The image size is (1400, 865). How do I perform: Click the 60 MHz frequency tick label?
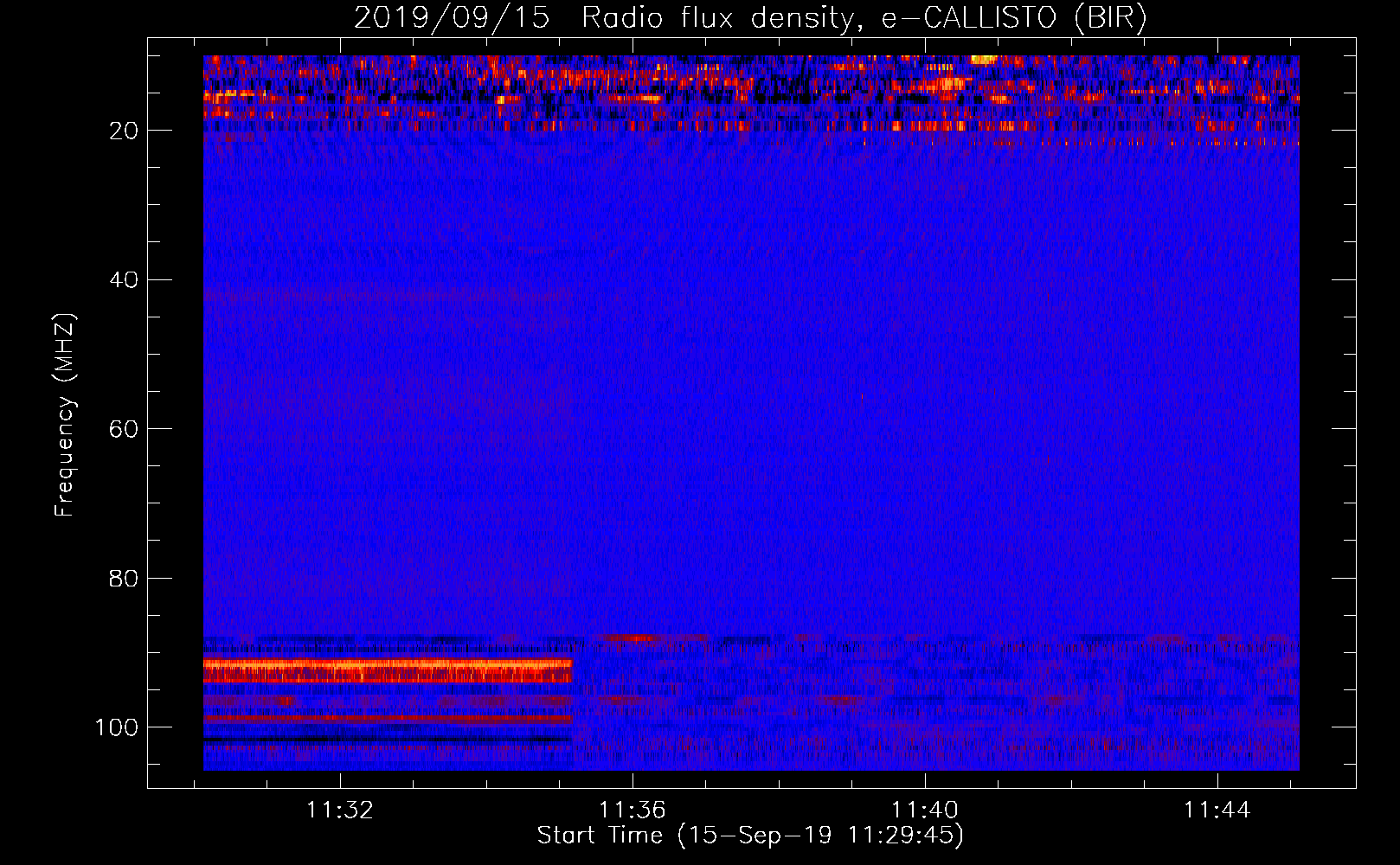point(124,429)
